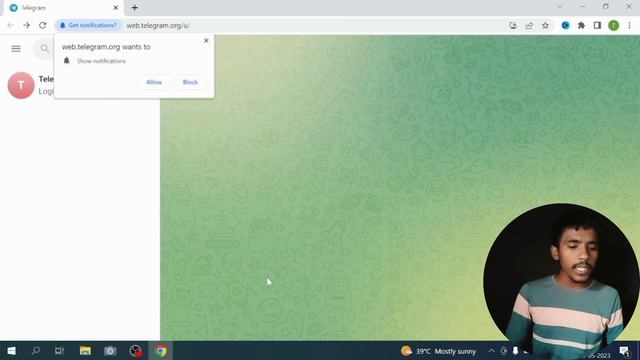Share this page icon
This screenshot has height=360, width=640.
[529, 25]
